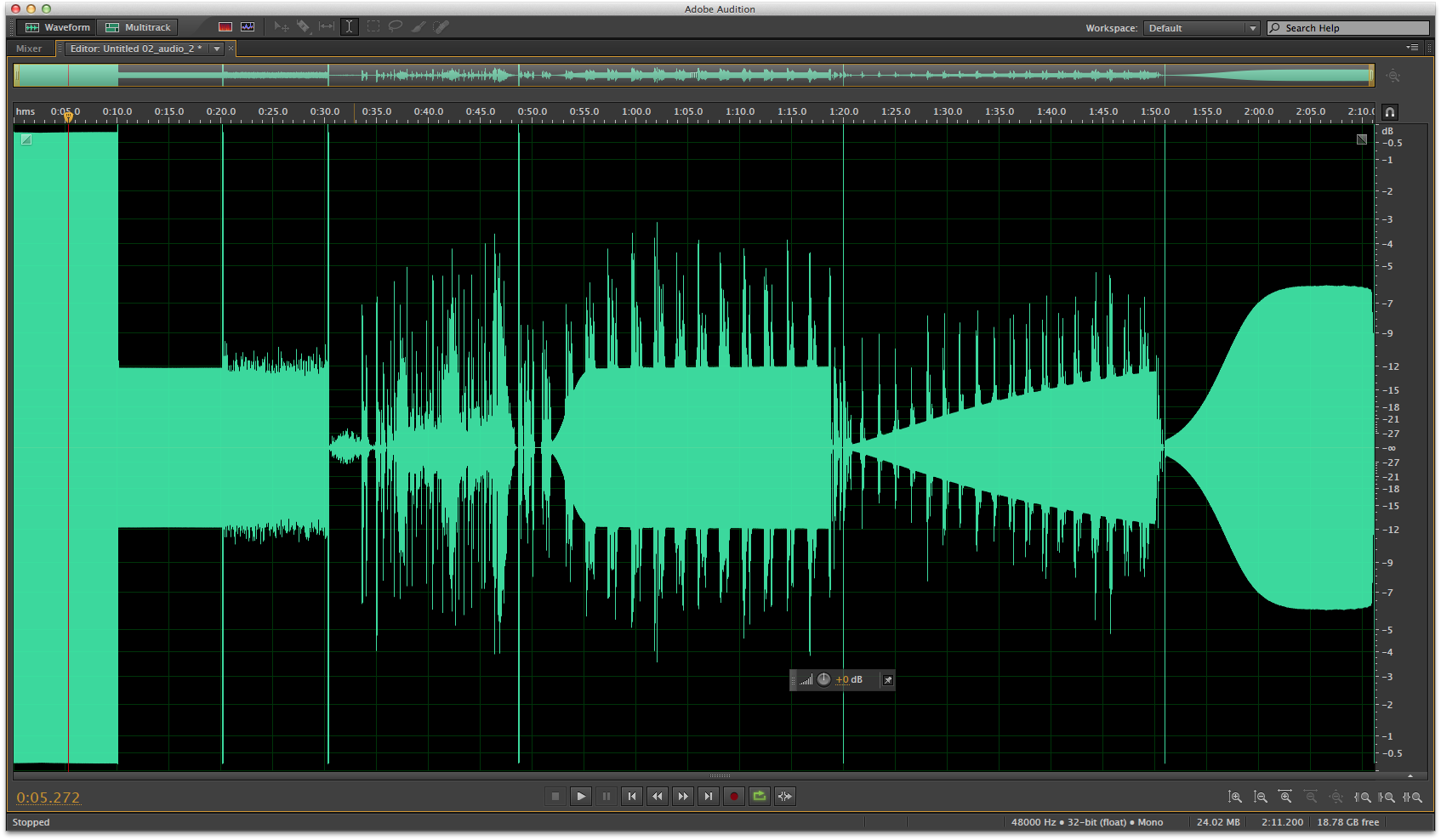
Task: Zoom to selection
Action: coord(1413,797)
